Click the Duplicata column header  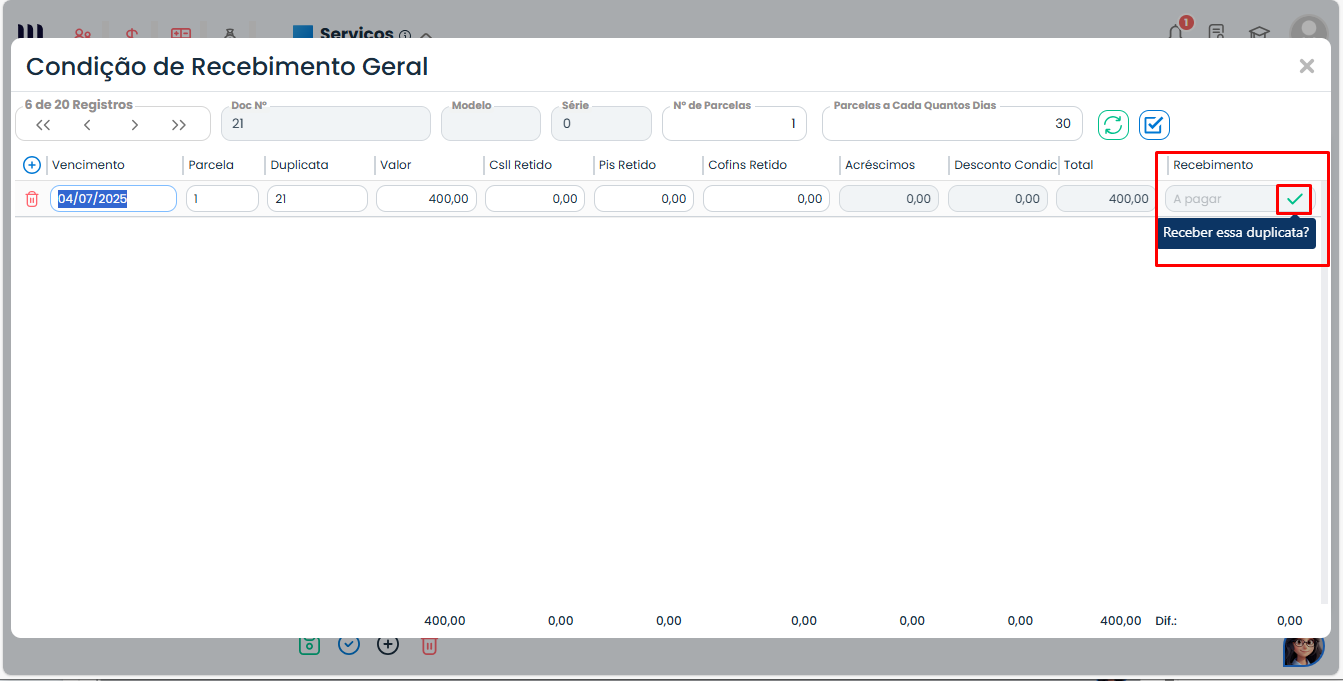(299, 165)
